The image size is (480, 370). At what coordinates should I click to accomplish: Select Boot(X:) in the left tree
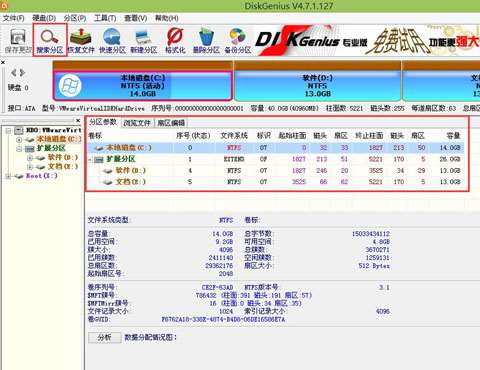(x=42, y=175)
